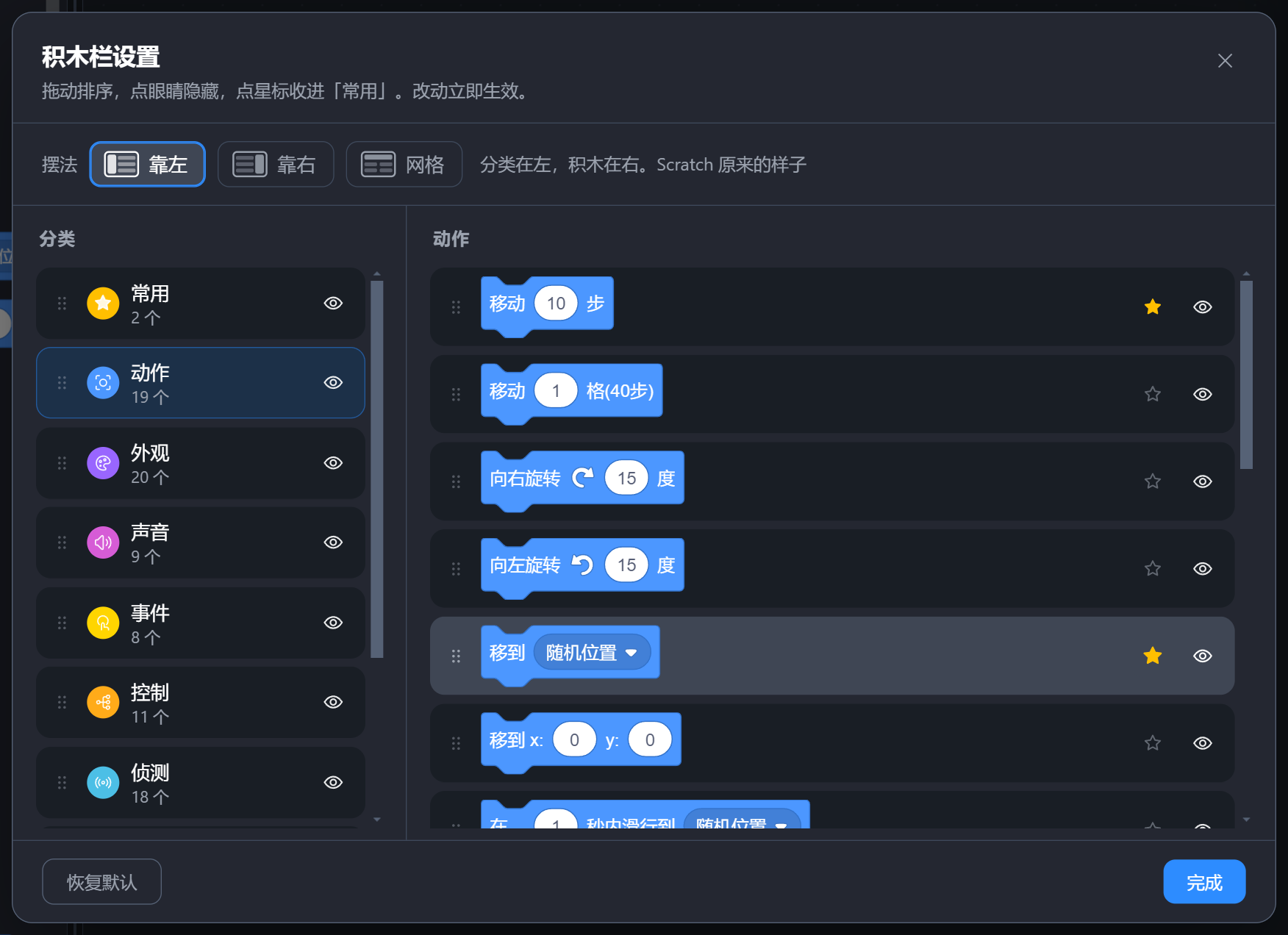The height and width of the screenshot is (935, 1288).
Task: Click the blocks list scrollbar thumb
Action: tap(1246, 375)
